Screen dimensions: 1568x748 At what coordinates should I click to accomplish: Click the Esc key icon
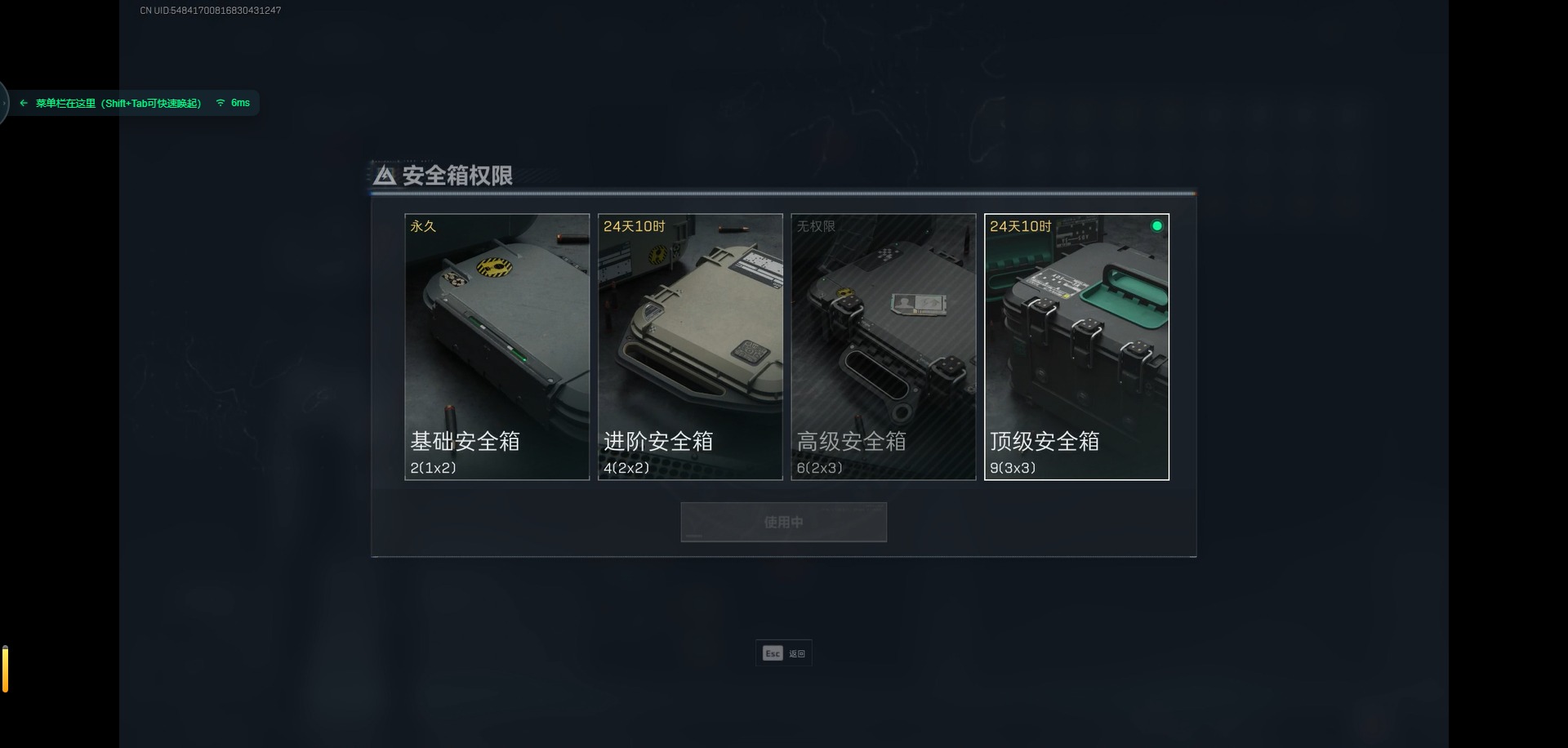773,653
